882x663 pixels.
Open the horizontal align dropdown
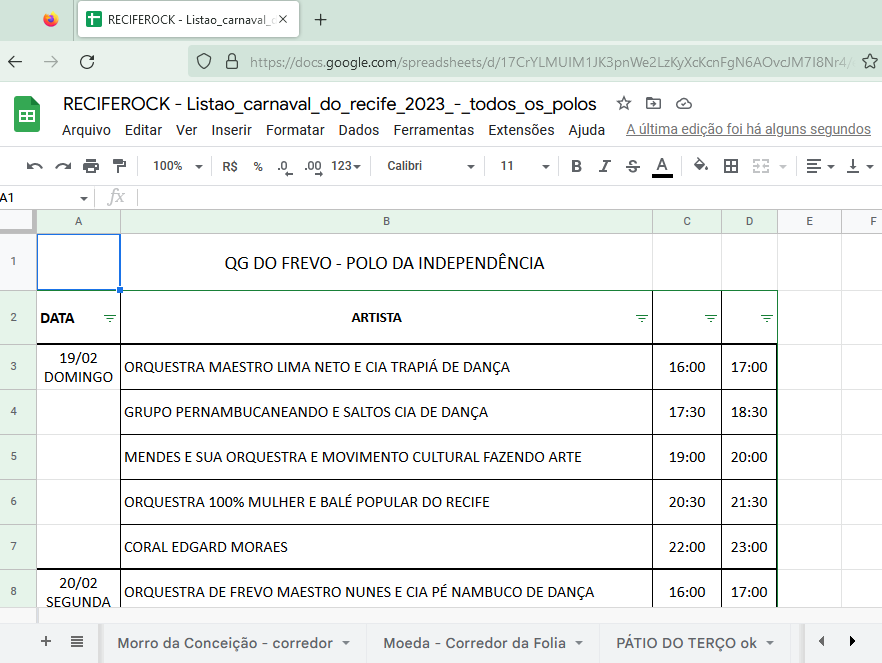pos(820,166)
